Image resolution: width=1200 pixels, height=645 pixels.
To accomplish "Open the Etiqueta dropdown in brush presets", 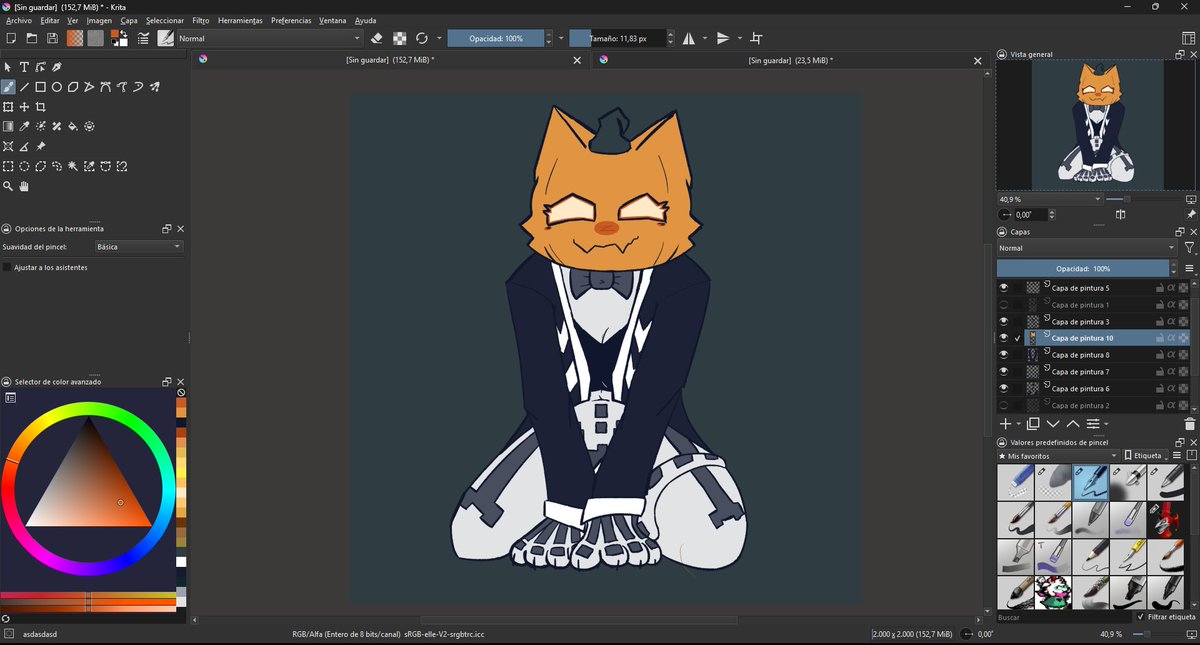I will coord(1145,455).
